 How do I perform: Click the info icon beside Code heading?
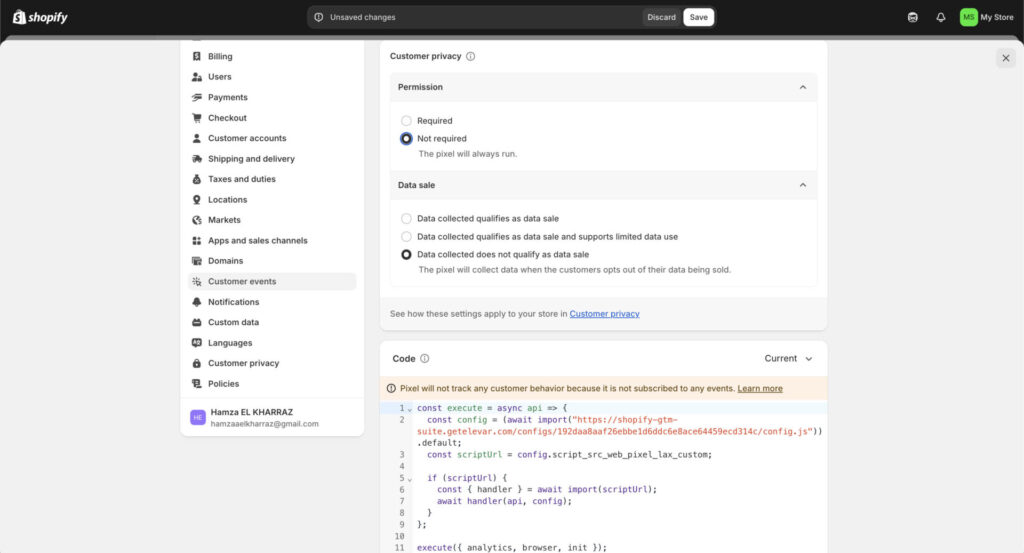click(425, 359)
